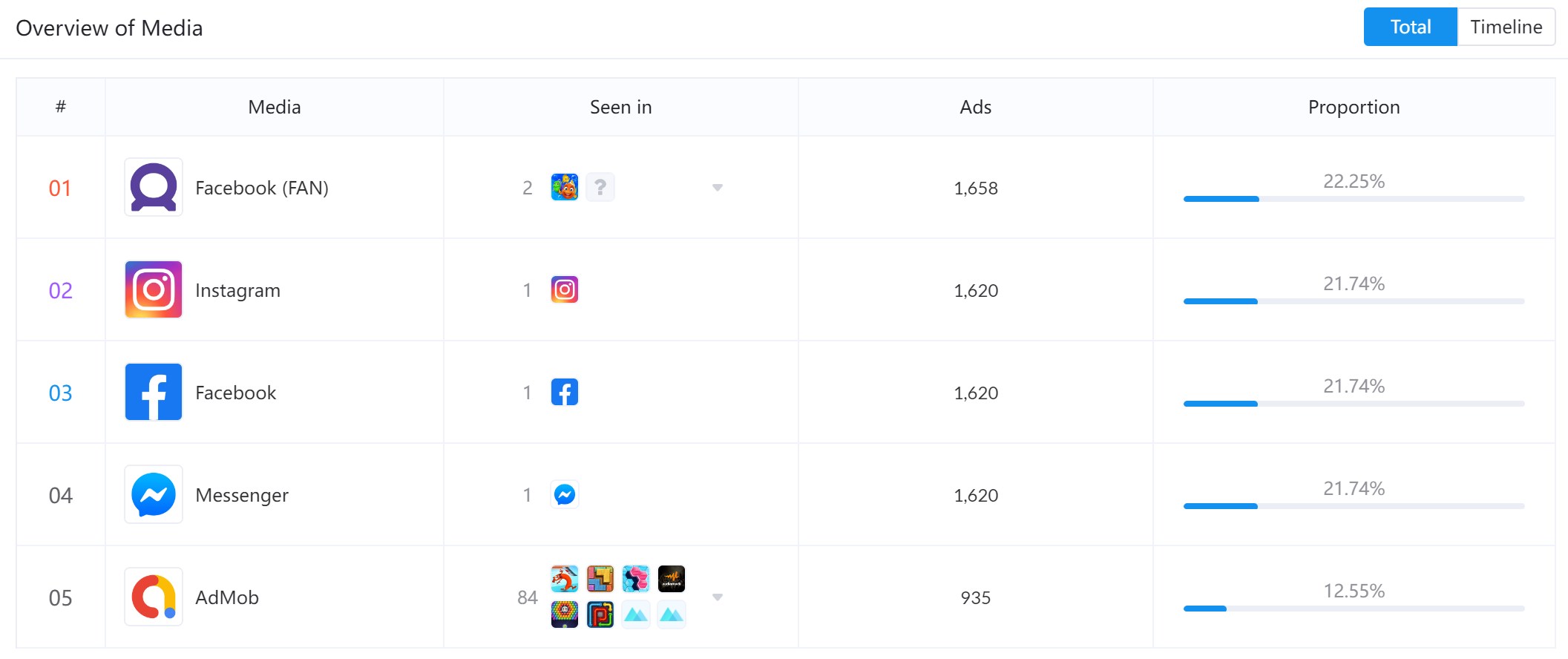Image resolution: width=1568 pixels, height=659 pixels.
Task: Click the Facebook media logo
Action: click(x=154, y=393)
